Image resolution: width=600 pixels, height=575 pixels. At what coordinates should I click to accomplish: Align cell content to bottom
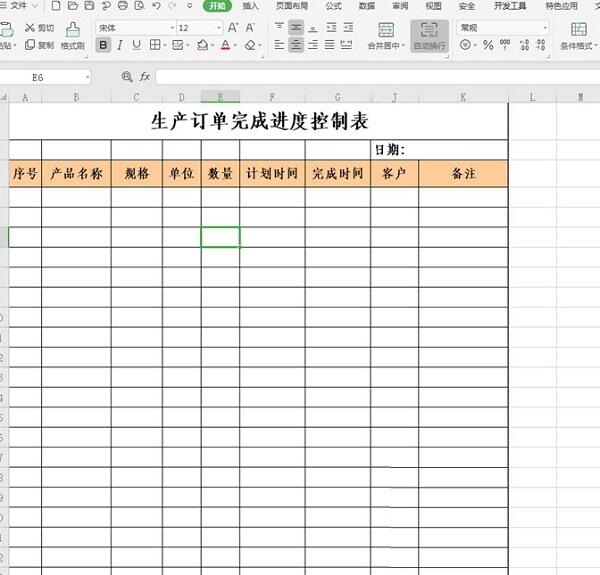[x=313, y=28]
